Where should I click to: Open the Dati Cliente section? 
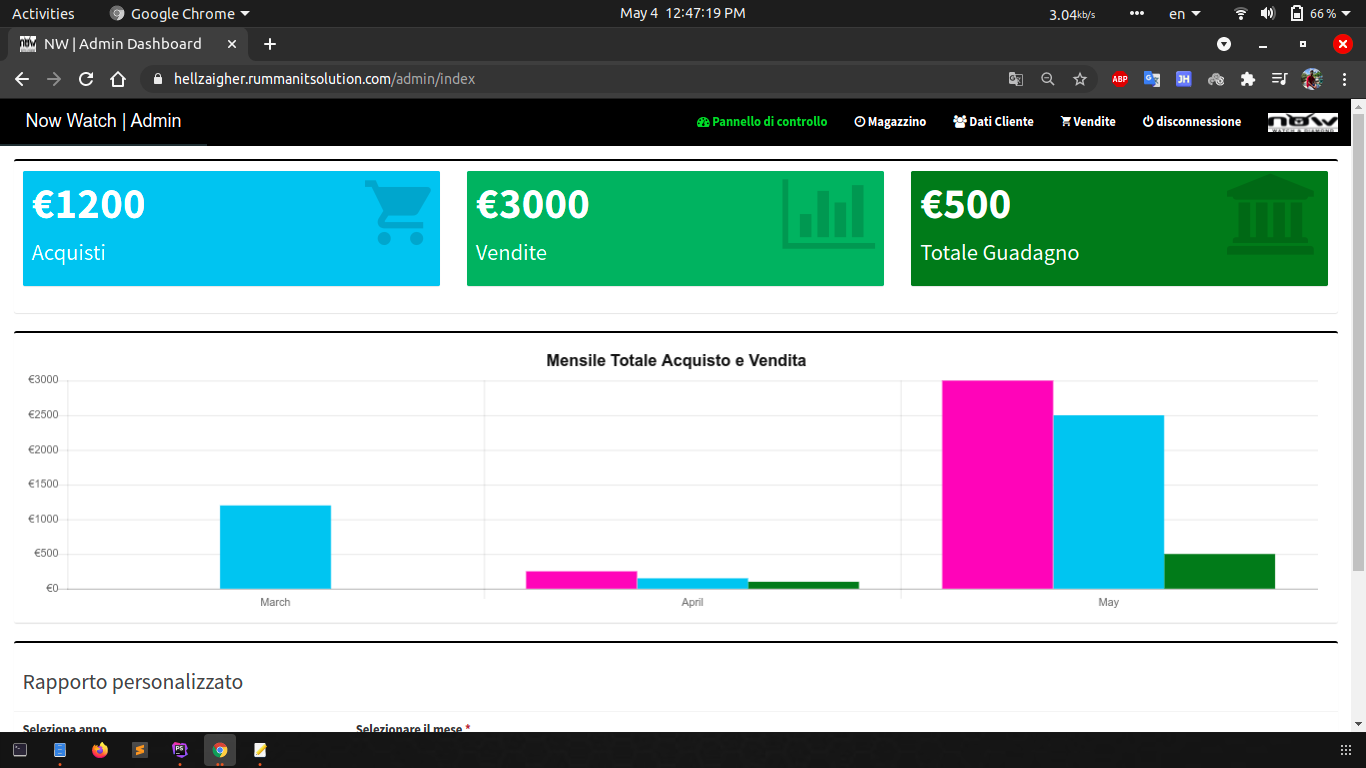tap(993, 122)
